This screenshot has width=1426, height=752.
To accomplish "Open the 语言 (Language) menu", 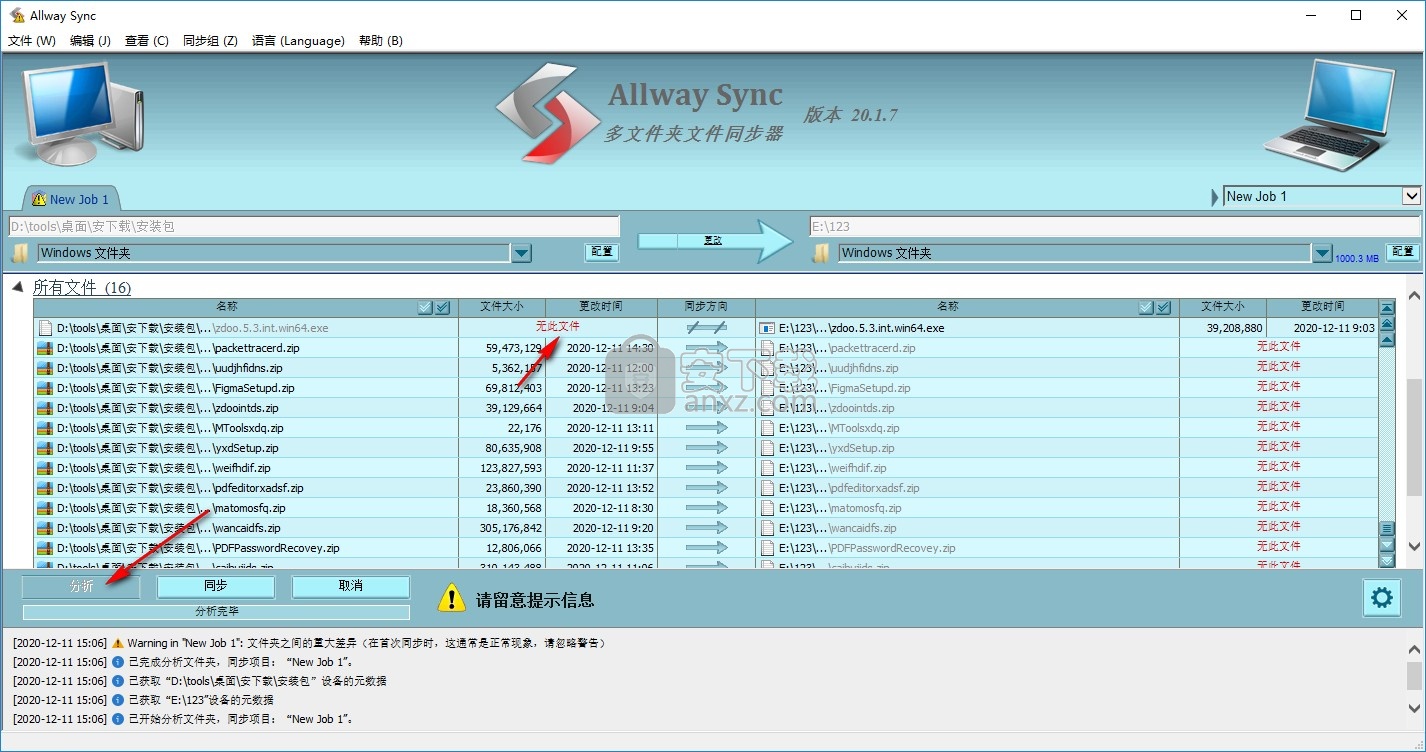I will (298, 41).
